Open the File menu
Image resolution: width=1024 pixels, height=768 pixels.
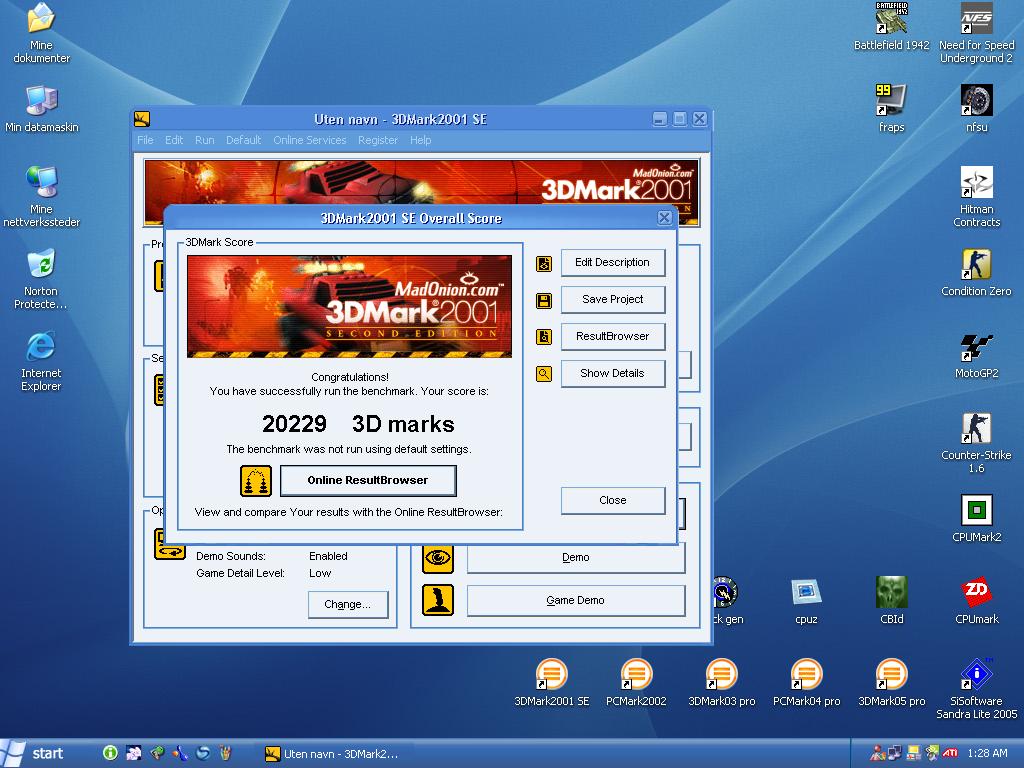145,140
